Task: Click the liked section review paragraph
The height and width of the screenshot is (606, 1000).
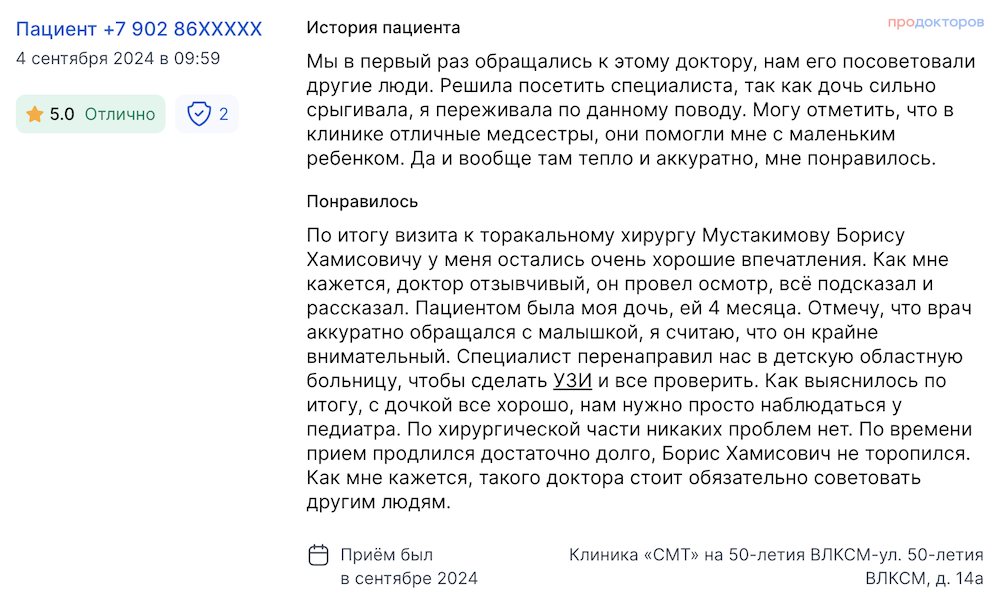Action: (639, 369)
